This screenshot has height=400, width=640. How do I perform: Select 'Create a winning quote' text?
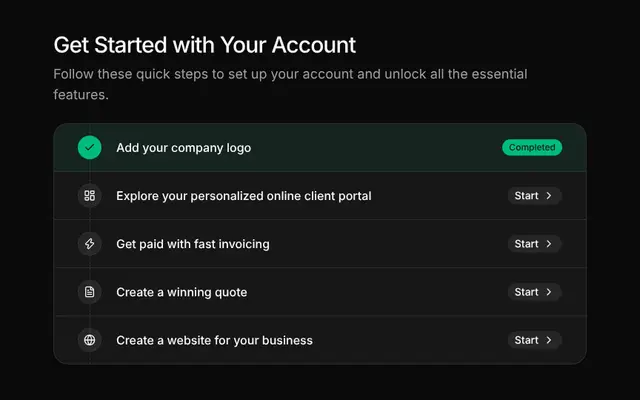pyautogui.click(x=182, y=292)
